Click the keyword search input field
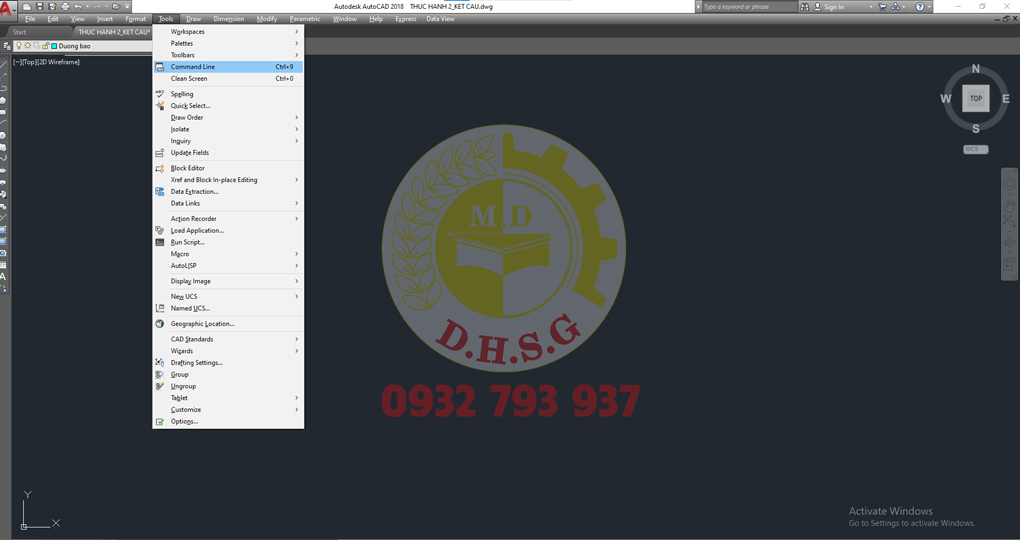Image resolution: width=1020 pixels, height=540 pixels. tap(749, 7)
